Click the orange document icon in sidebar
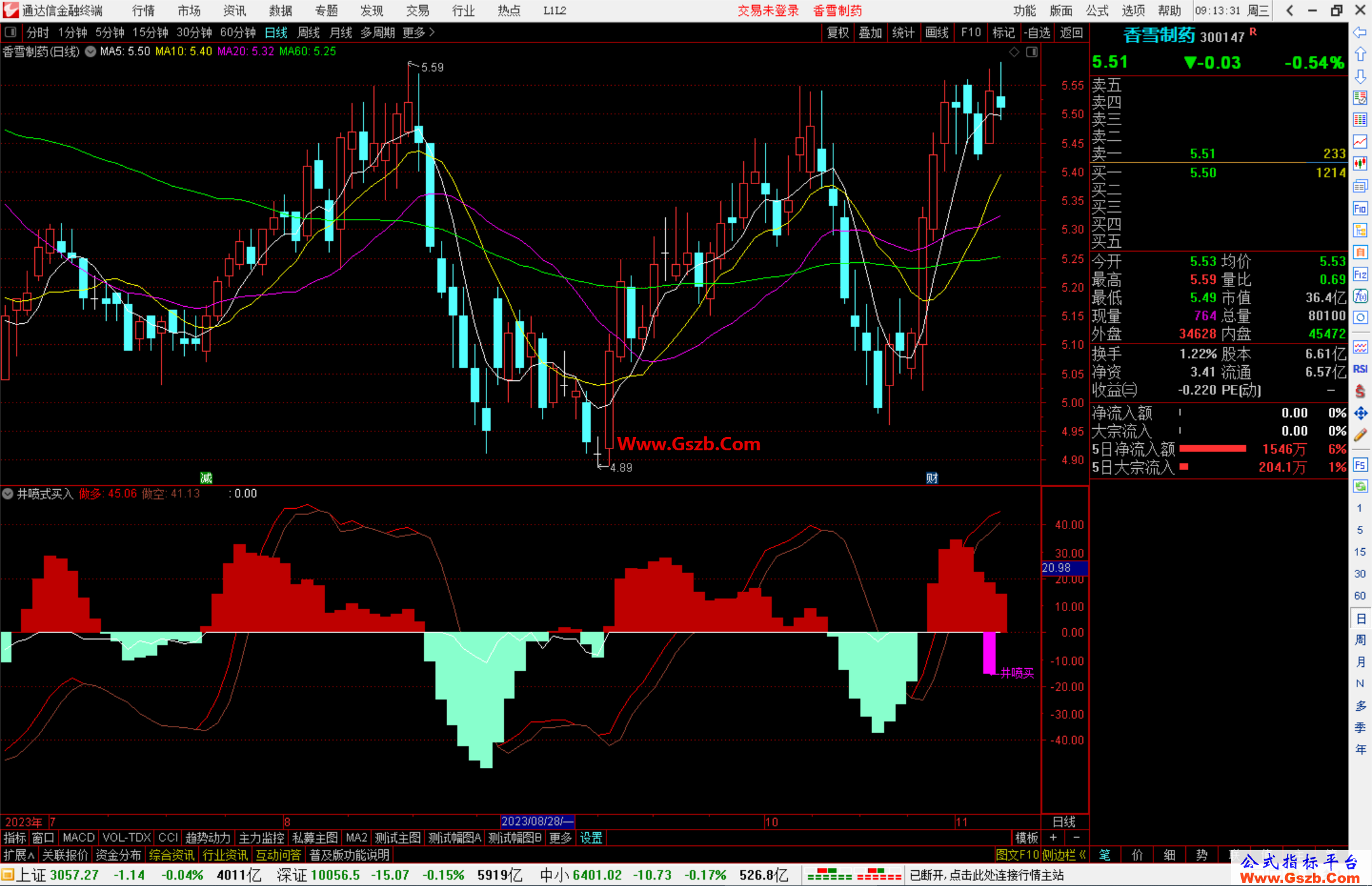The width and height of the screenshot is (1372, 886). coord(1360,252)
